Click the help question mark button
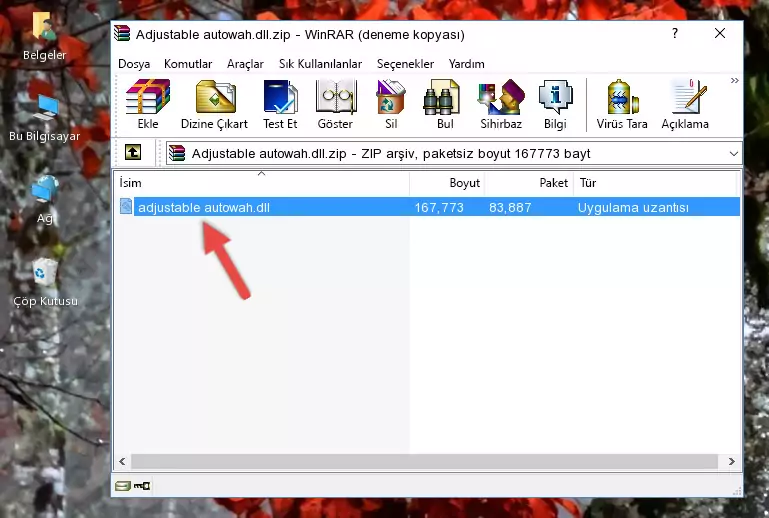The image size is (769, 518). tap(675, 33)
